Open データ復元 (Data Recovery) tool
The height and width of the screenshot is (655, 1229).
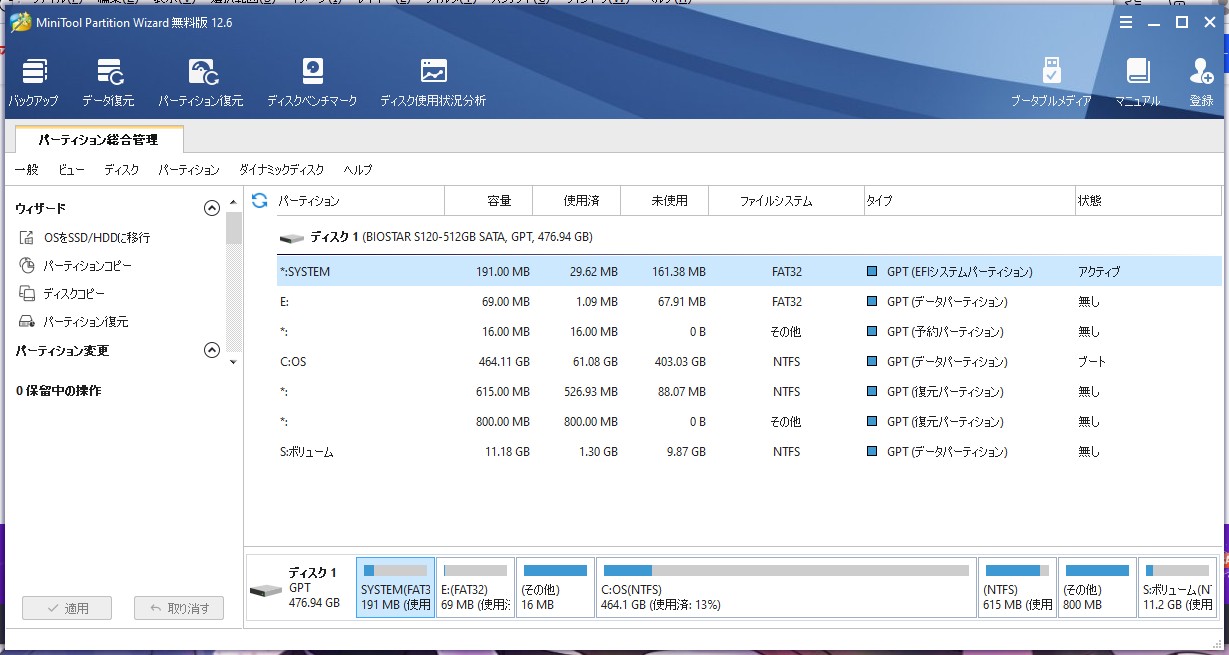108,82
